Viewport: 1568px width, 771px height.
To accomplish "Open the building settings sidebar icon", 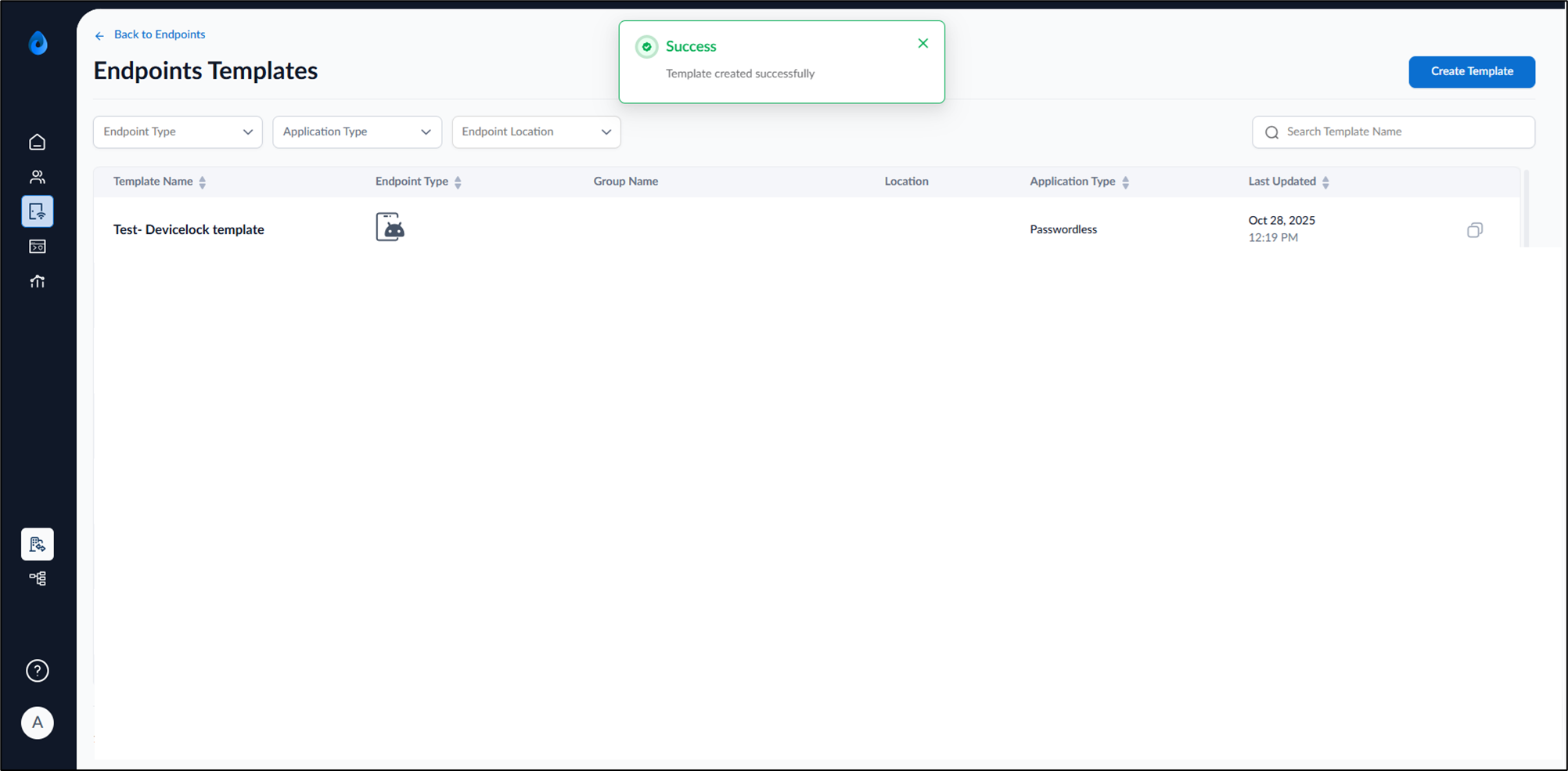I will [x=37, y=544].
